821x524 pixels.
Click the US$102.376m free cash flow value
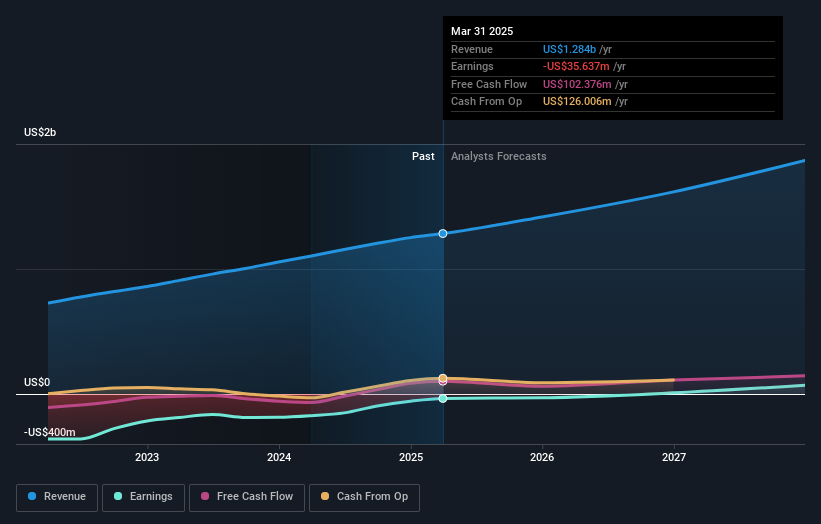pyautogui.click(x=577, y=84)
